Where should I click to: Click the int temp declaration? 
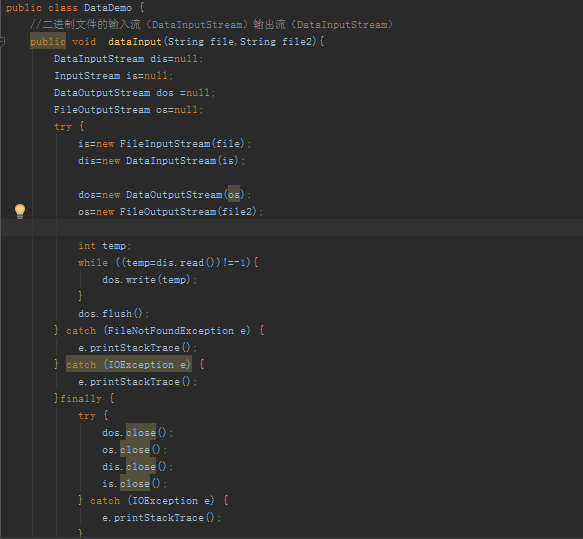(x=104, y=246)
